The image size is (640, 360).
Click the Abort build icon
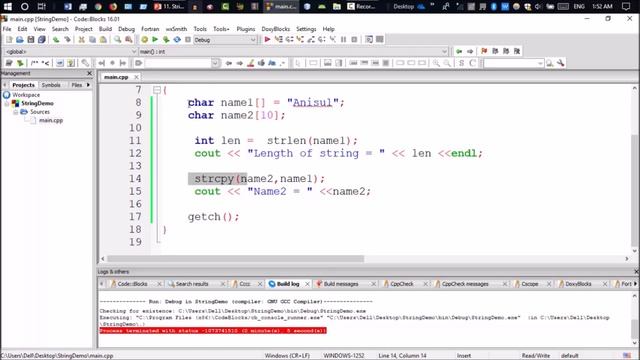[x=188, y=40]
